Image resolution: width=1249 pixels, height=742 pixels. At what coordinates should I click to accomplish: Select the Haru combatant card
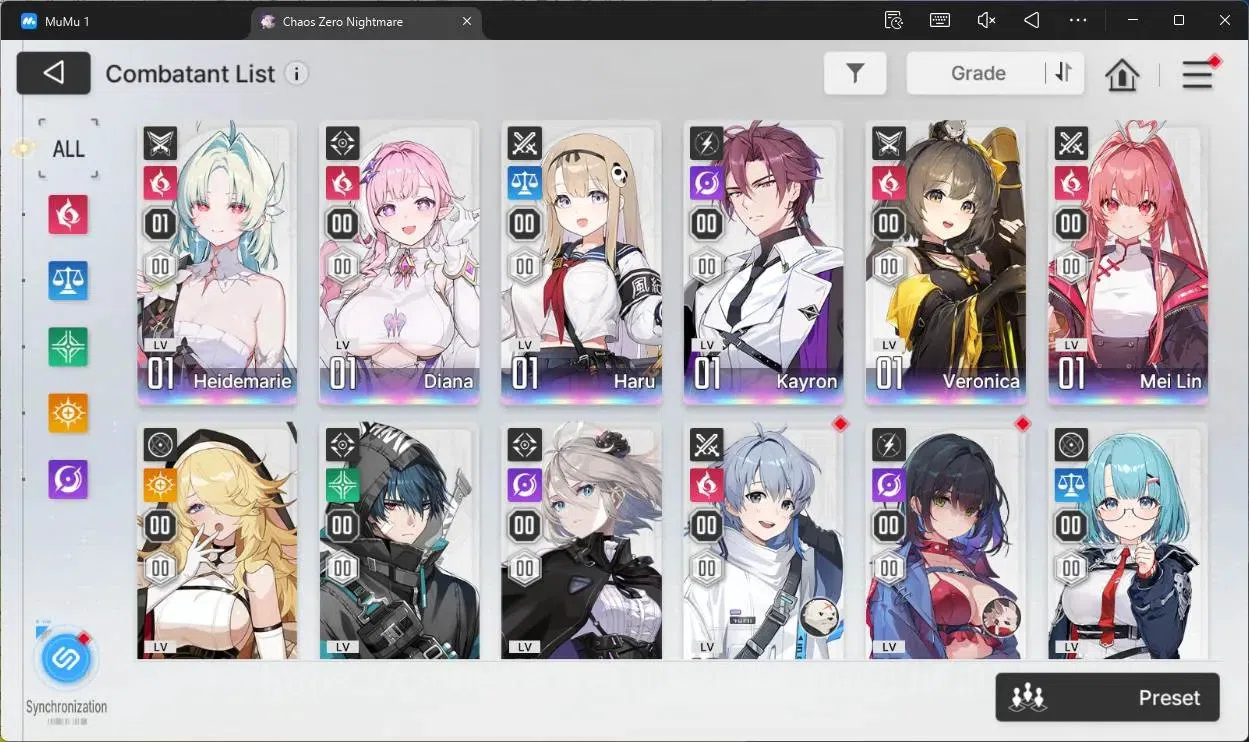coord(581,263)
